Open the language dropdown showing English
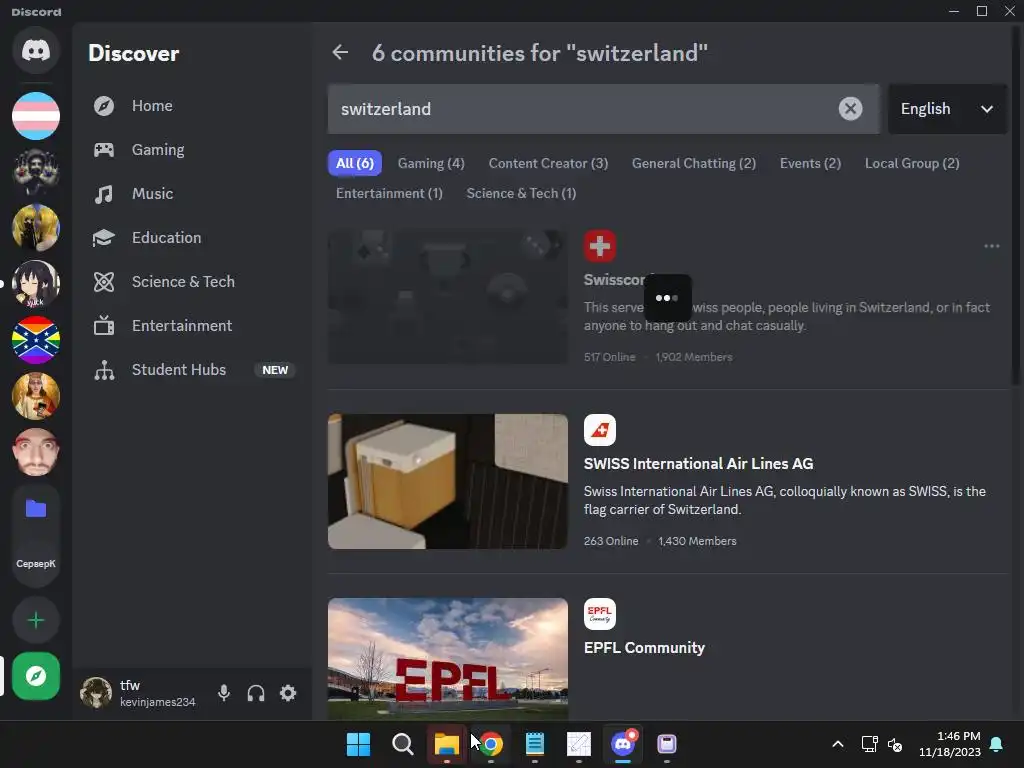 point(947,108)
